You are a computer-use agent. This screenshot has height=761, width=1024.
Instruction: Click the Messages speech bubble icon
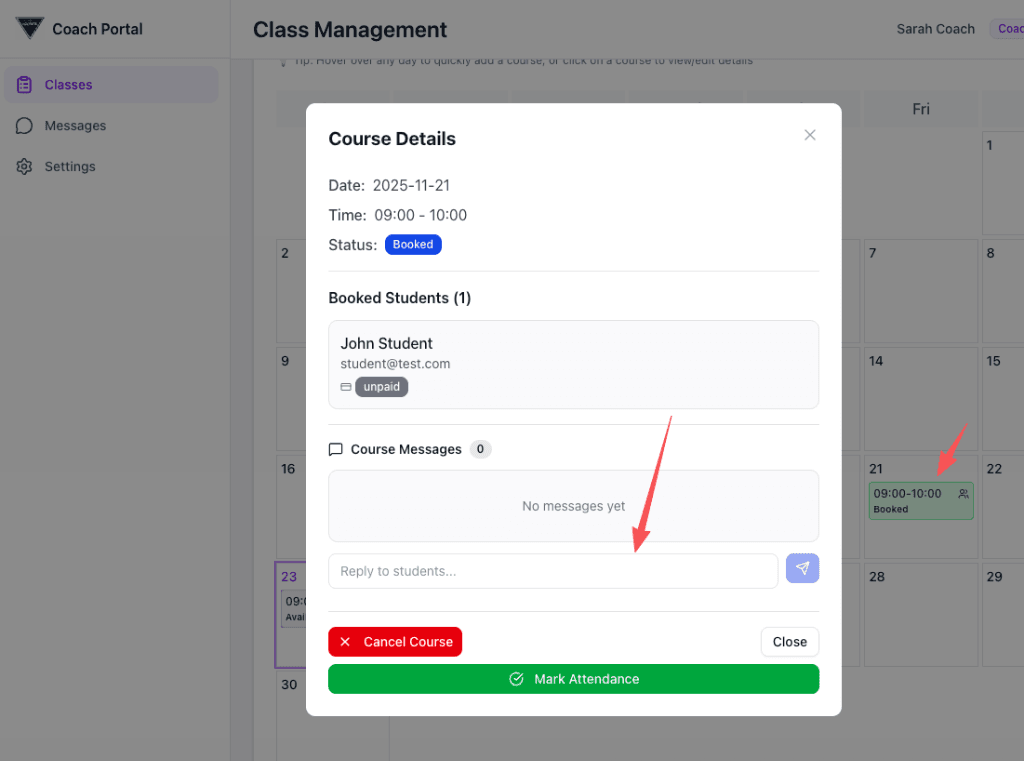tap(25, 126)
